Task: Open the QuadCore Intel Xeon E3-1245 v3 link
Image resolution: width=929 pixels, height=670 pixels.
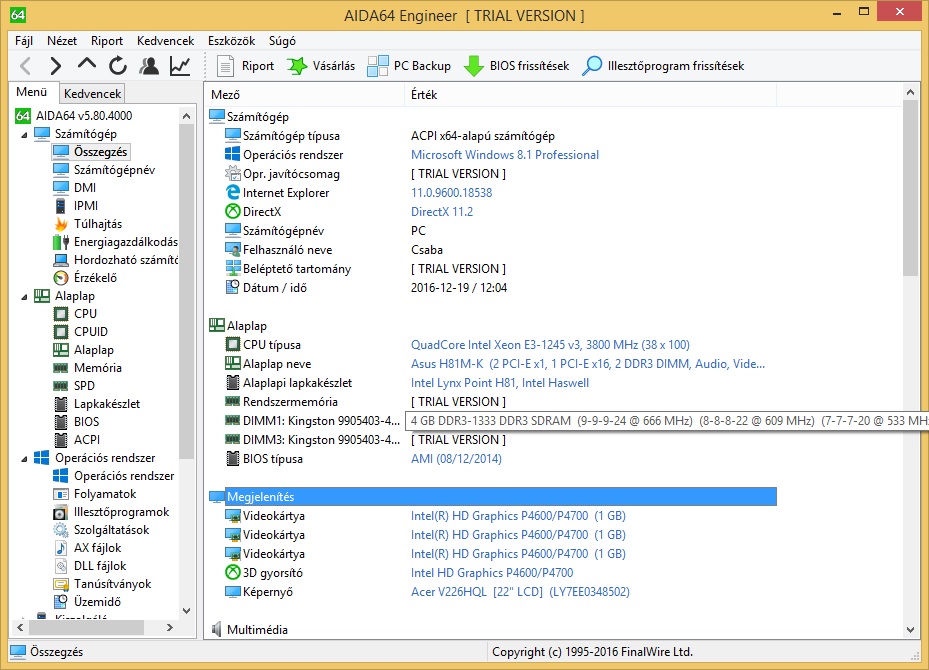Action: pos(550,345)
